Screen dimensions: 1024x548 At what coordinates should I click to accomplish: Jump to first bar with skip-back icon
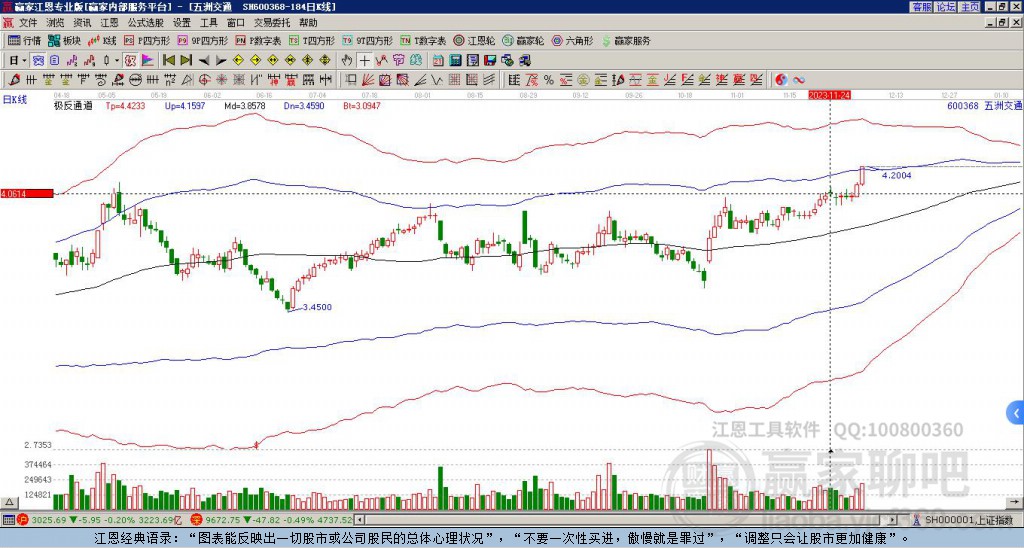click(x=168, y=61)
